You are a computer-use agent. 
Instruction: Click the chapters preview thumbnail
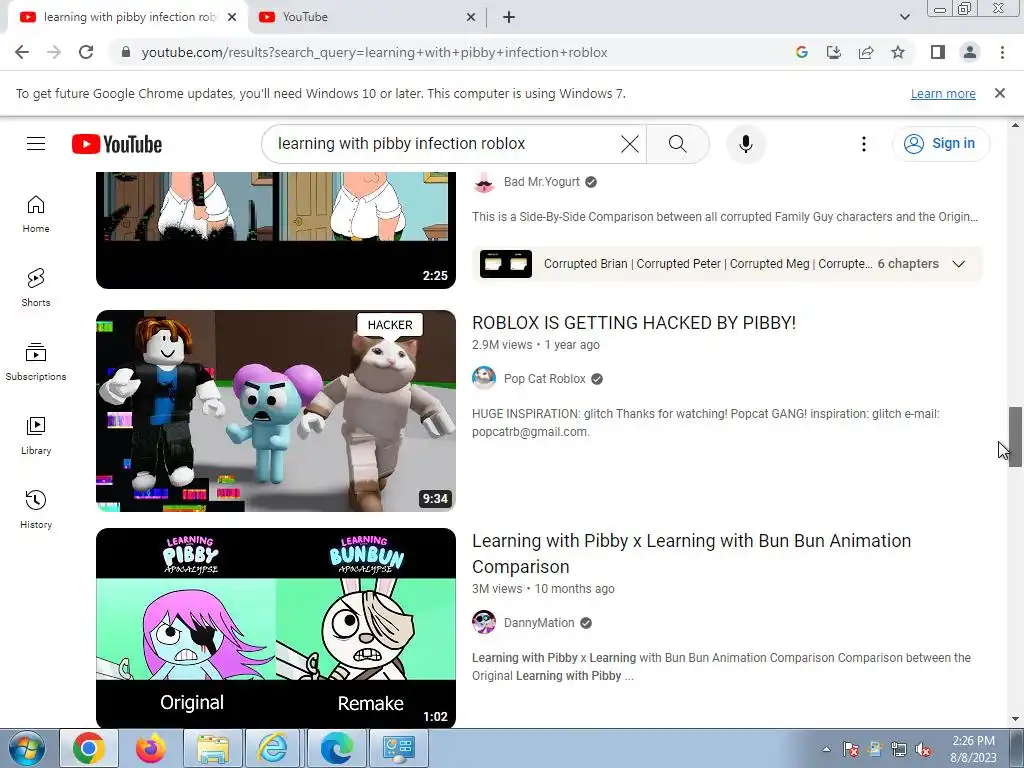tap(505, 264)
